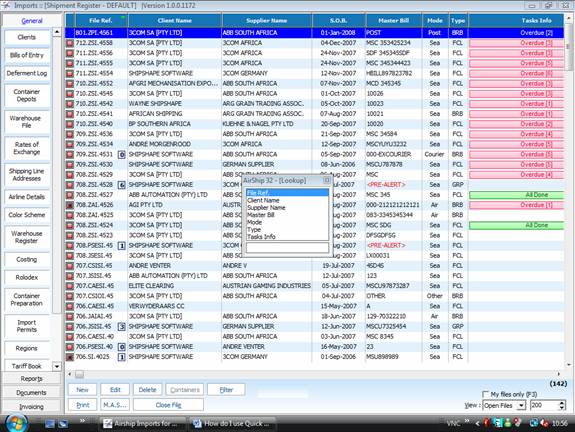Switch to the General sidebar tab
Screen dimensions: 575x432
32,21
